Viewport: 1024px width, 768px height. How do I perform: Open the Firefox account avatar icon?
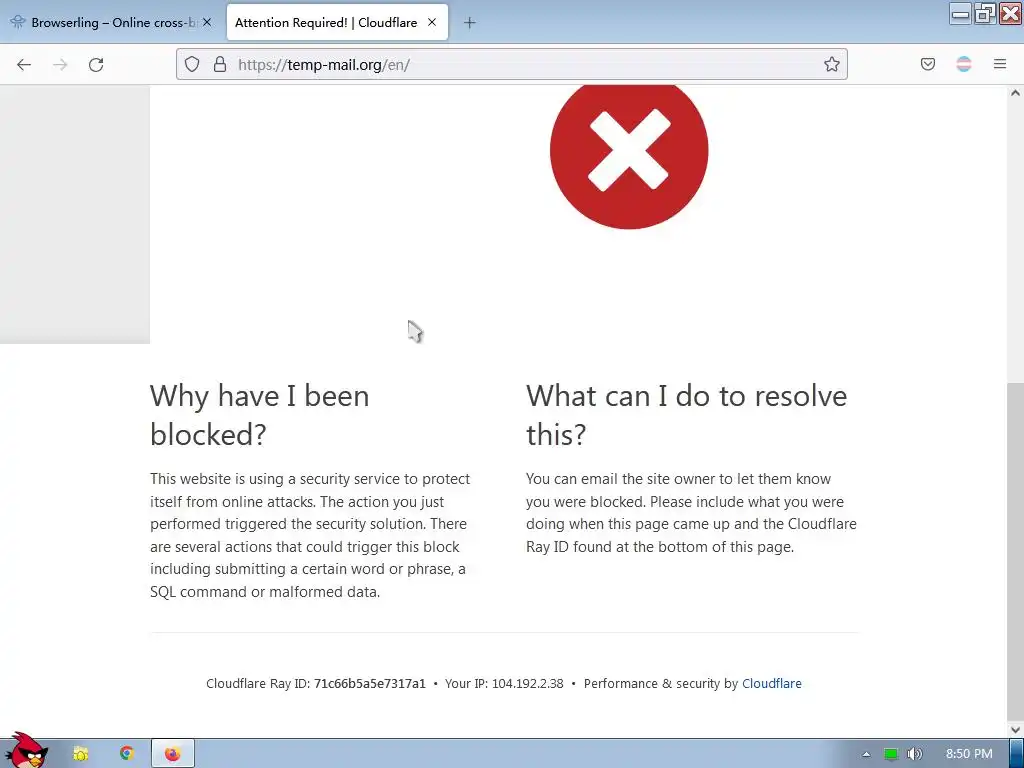click(x=964, y=64)
